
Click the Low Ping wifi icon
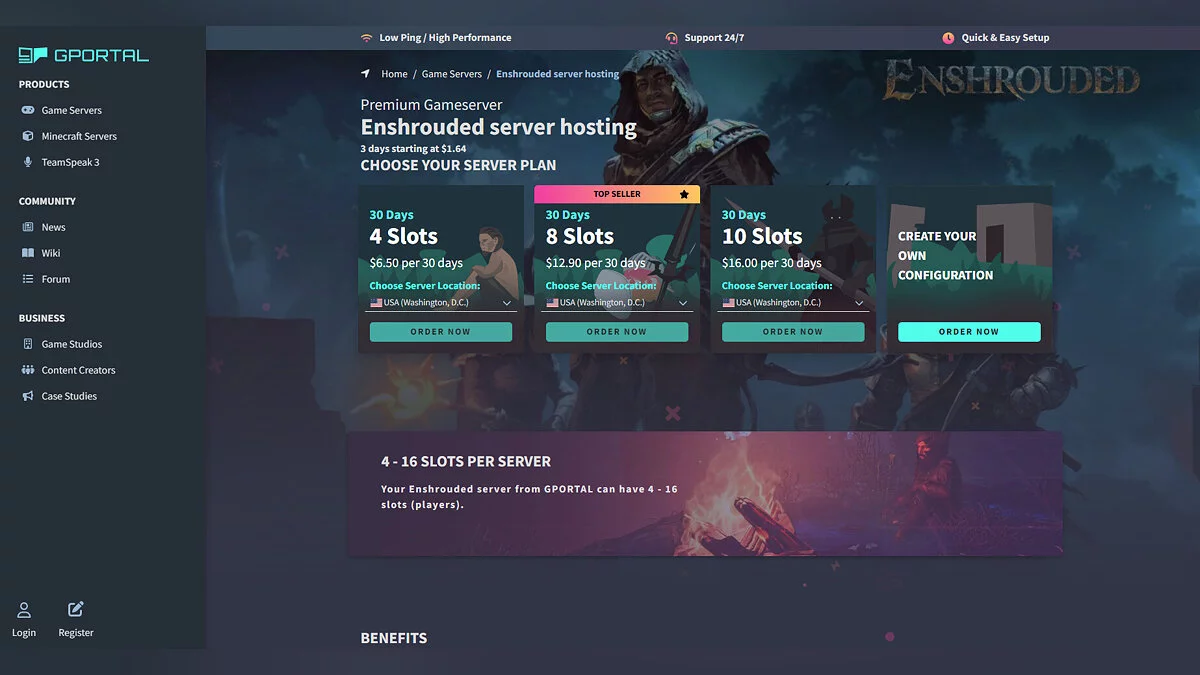click(366, 38)
